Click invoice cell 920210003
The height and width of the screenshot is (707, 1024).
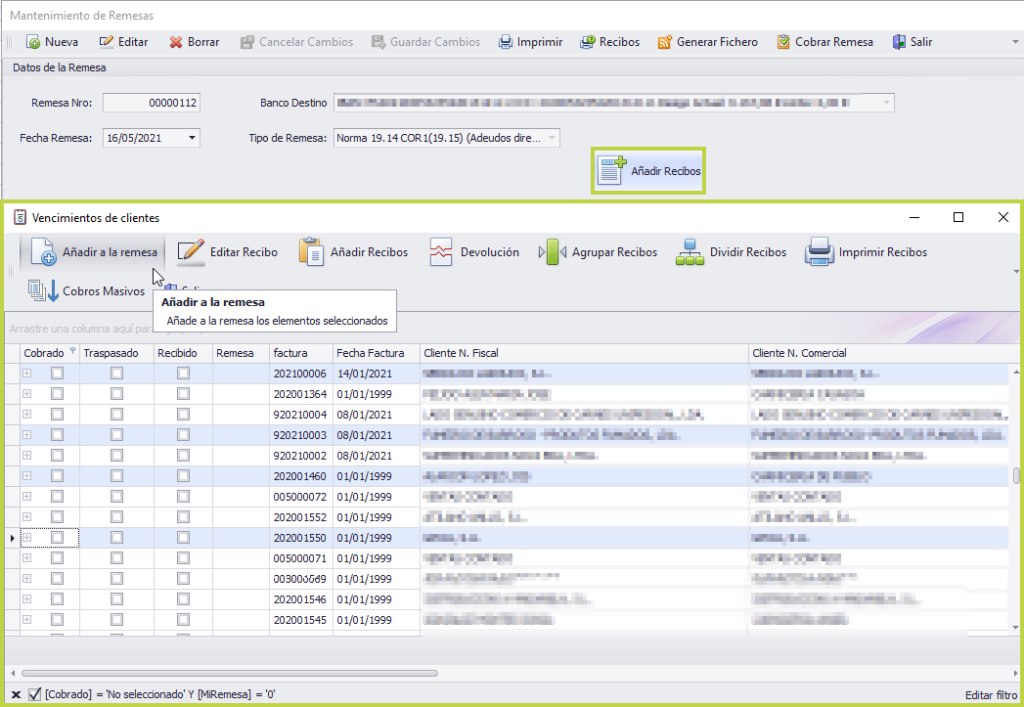point(300,435)
